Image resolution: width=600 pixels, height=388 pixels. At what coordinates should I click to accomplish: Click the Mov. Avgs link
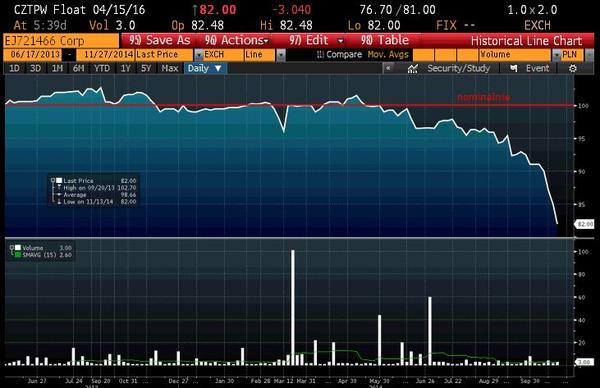coord(388,55)
